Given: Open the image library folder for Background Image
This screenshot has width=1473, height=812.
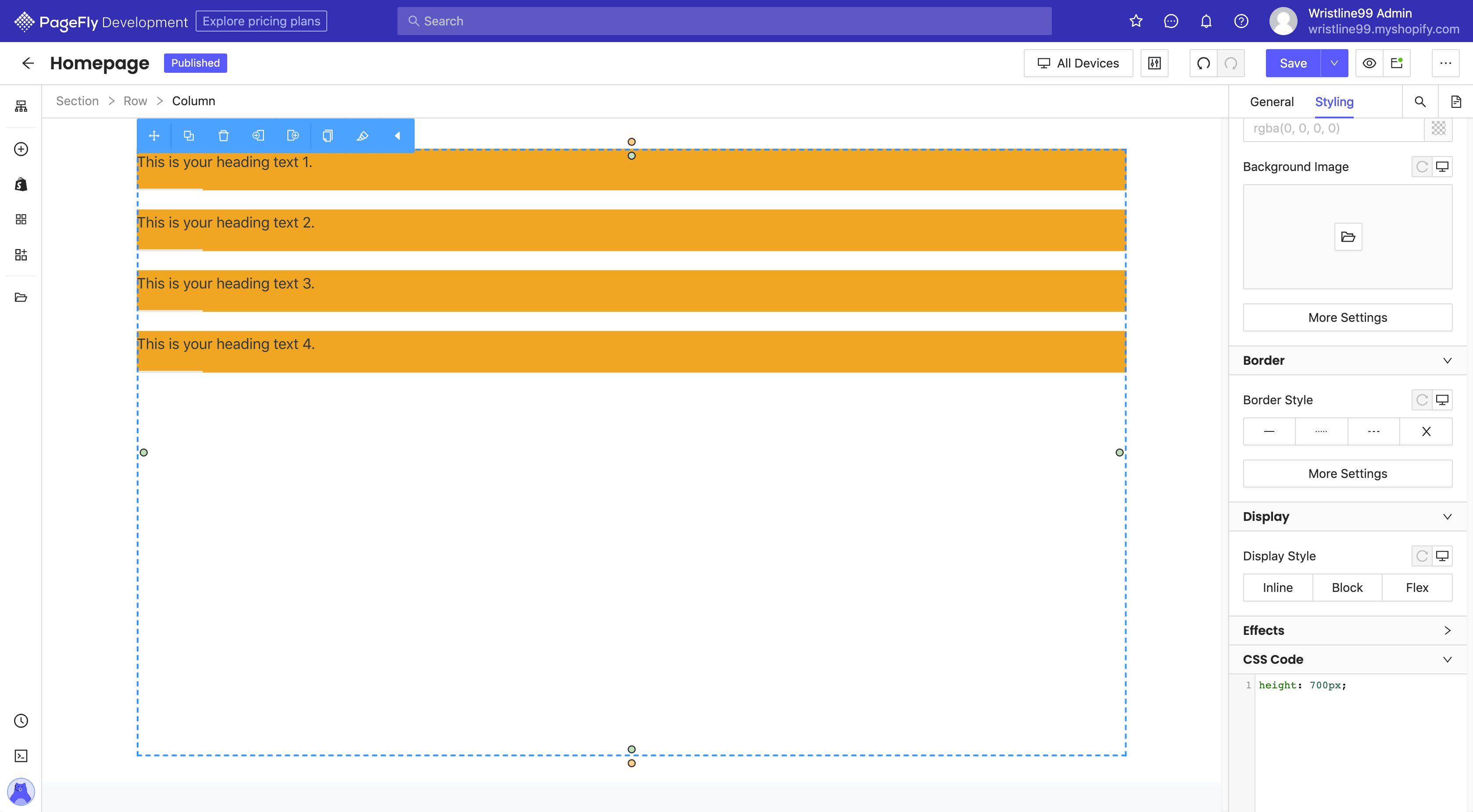Looking at the screenshot, I should click(1348, 237).
